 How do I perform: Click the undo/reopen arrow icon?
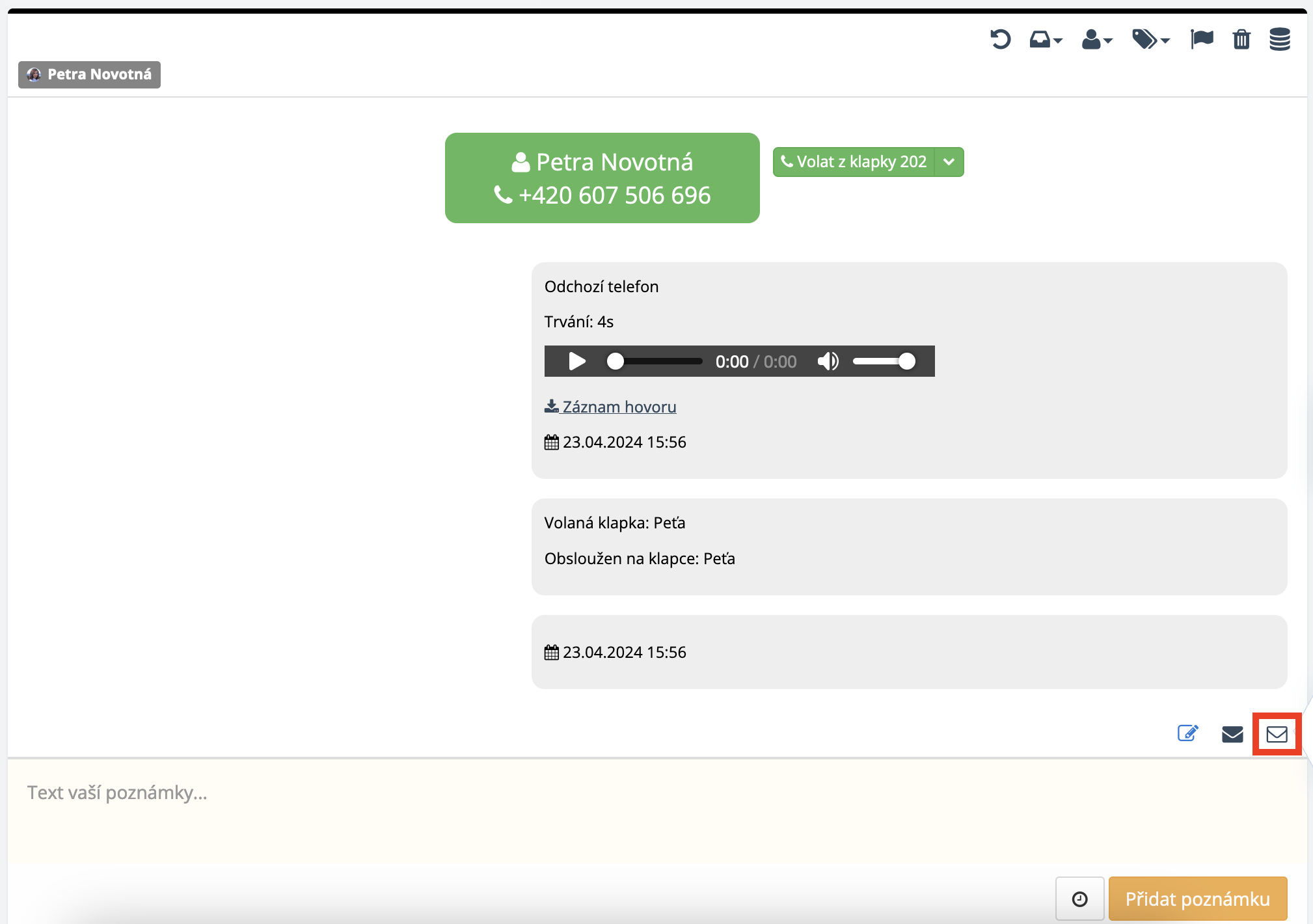(x=1000, y=40)
